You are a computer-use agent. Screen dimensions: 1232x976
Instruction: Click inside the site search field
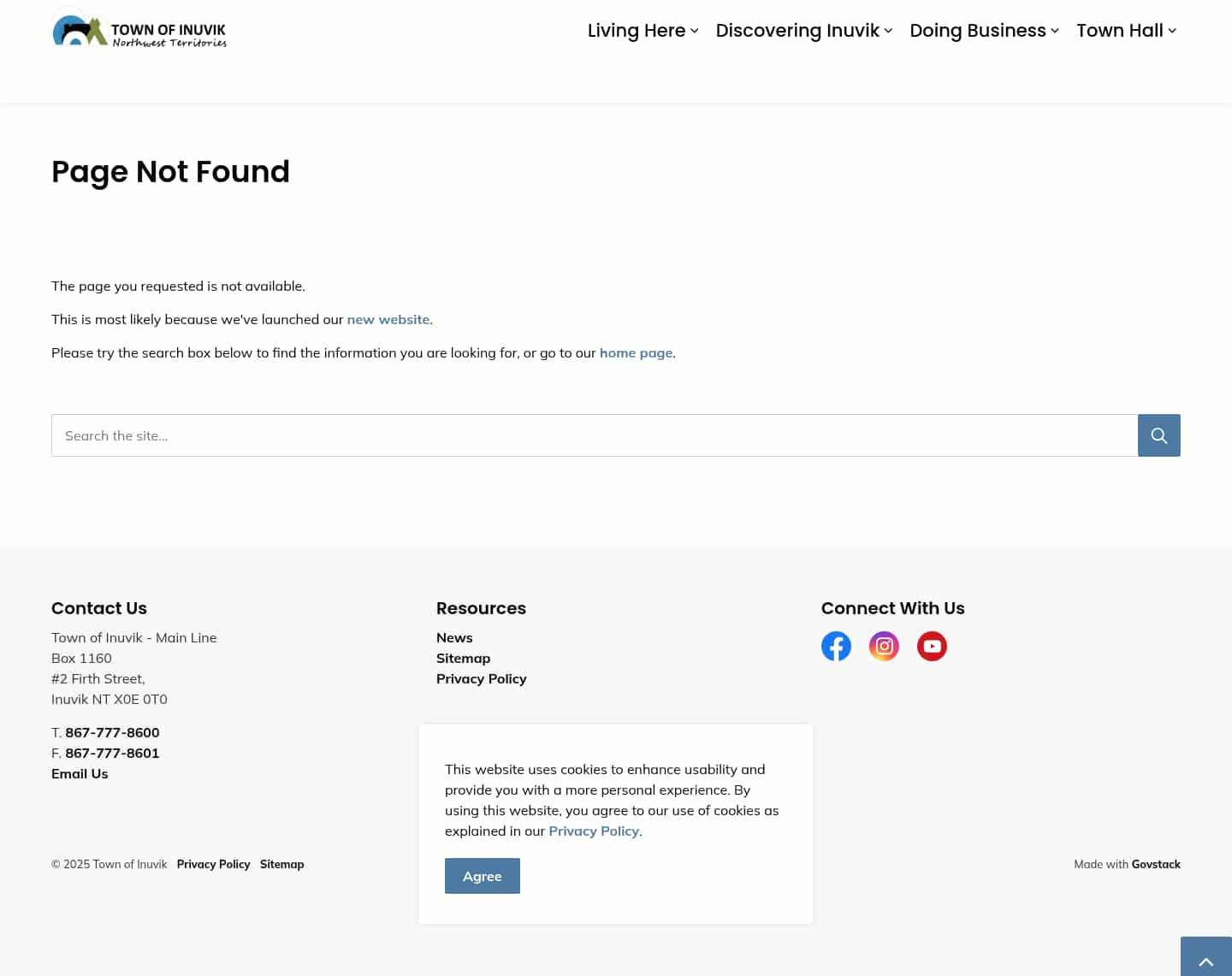(x=513, y=435)
